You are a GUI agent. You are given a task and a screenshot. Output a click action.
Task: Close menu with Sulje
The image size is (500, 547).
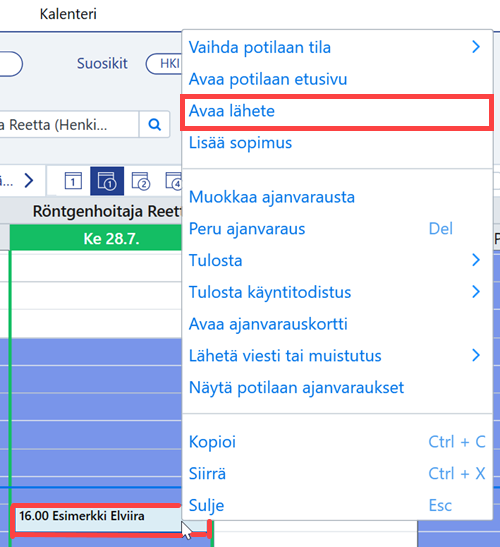(x=337, y=505)
